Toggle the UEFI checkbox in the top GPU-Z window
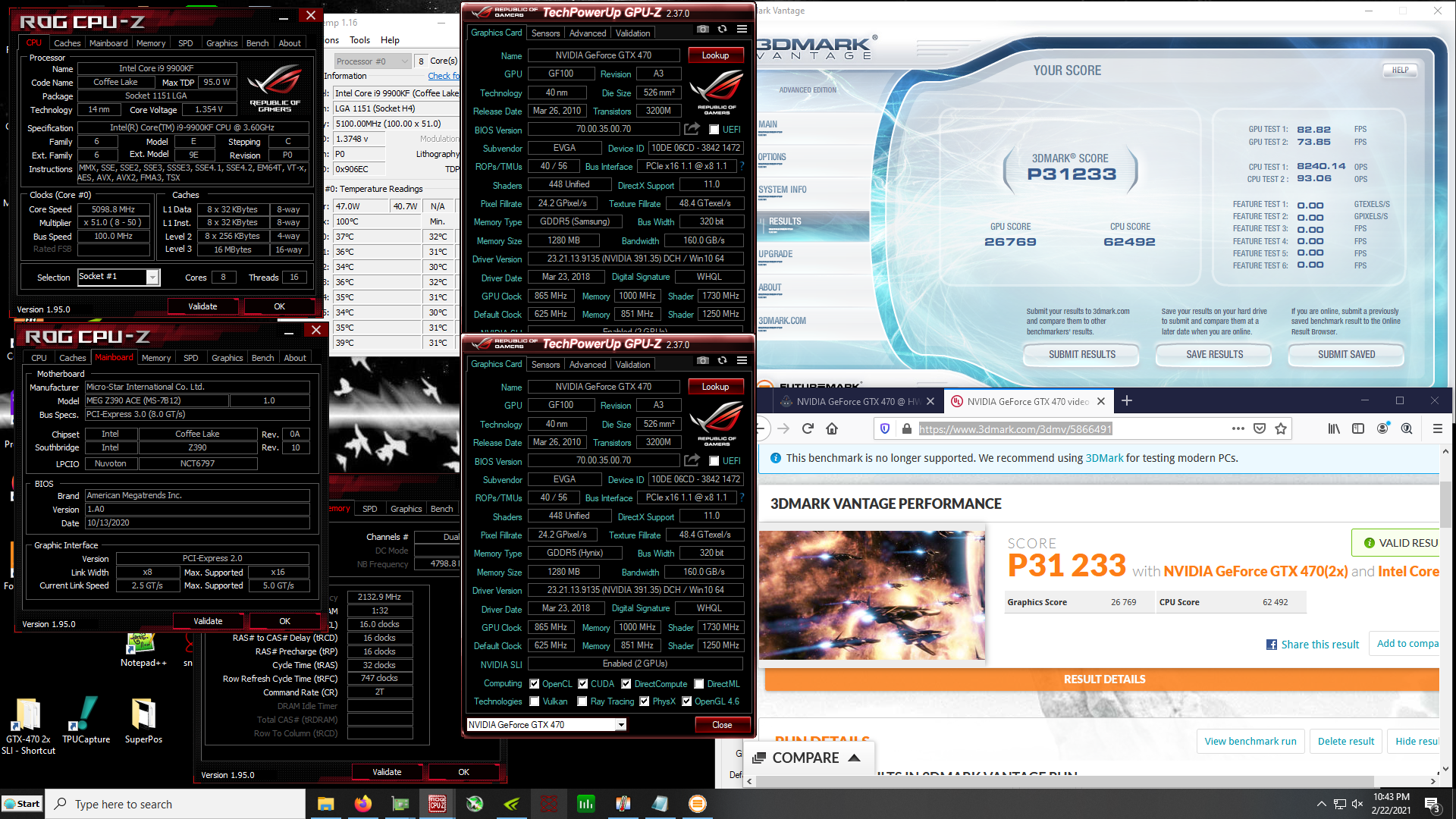 tap(714, 130)
